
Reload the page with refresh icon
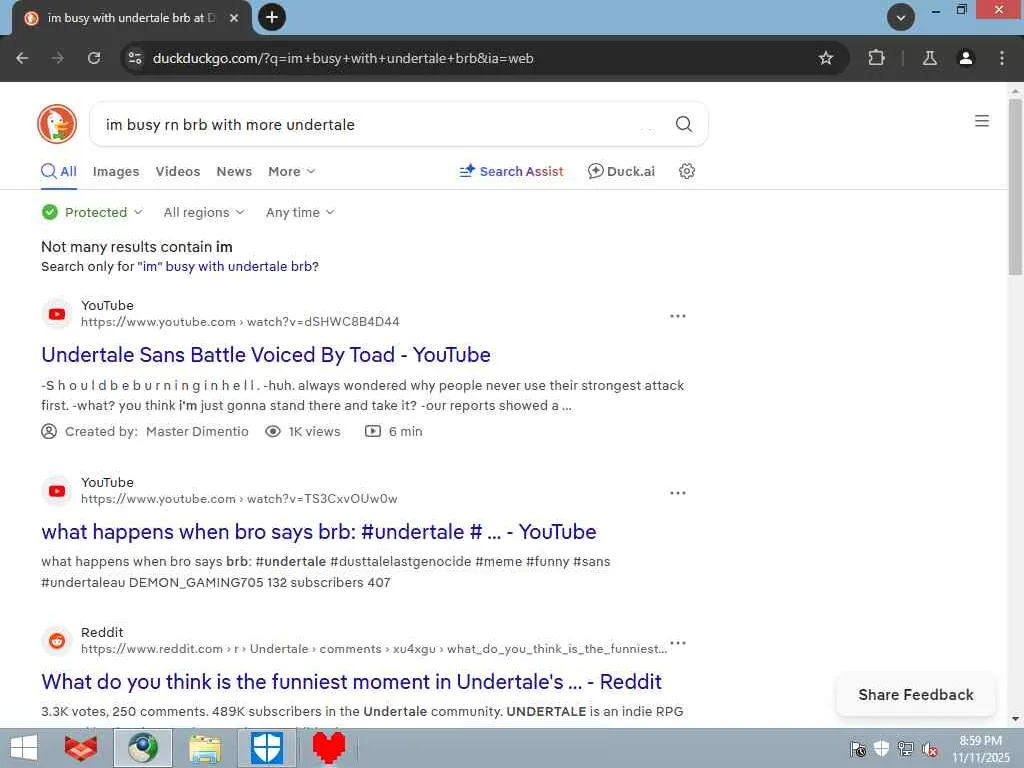(94, 58)
